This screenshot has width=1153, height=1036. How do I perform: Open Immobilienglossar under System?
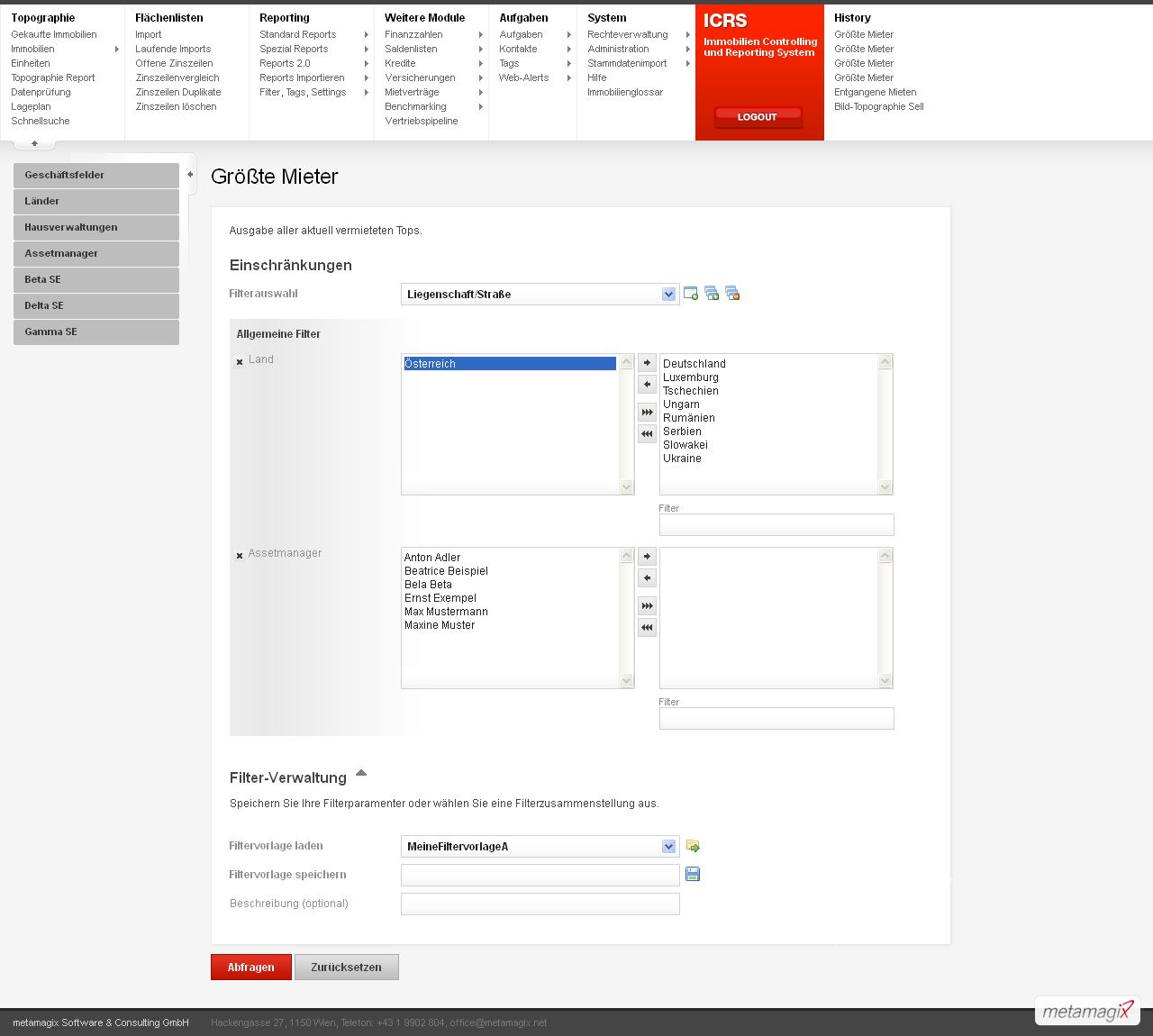point(625,92)
